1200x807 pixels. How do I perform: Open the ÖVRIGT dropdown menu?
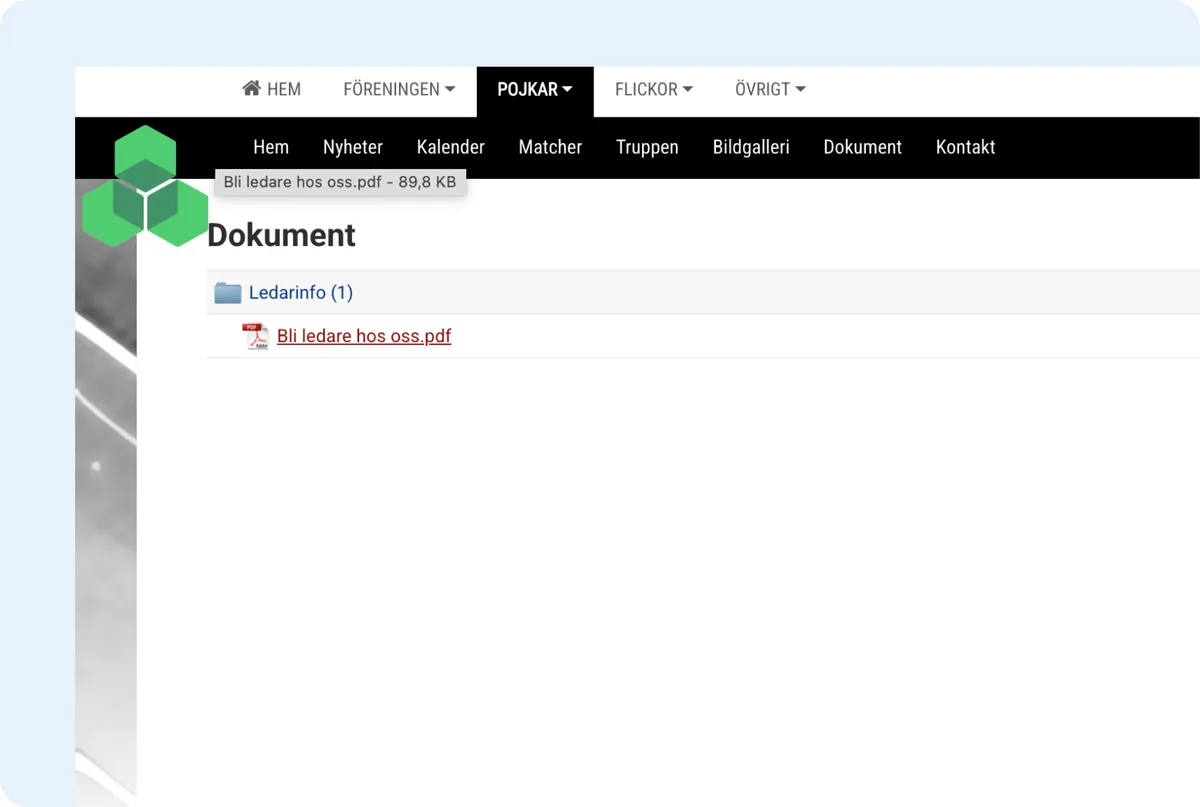pyautogui.click(x=770, y=89)
